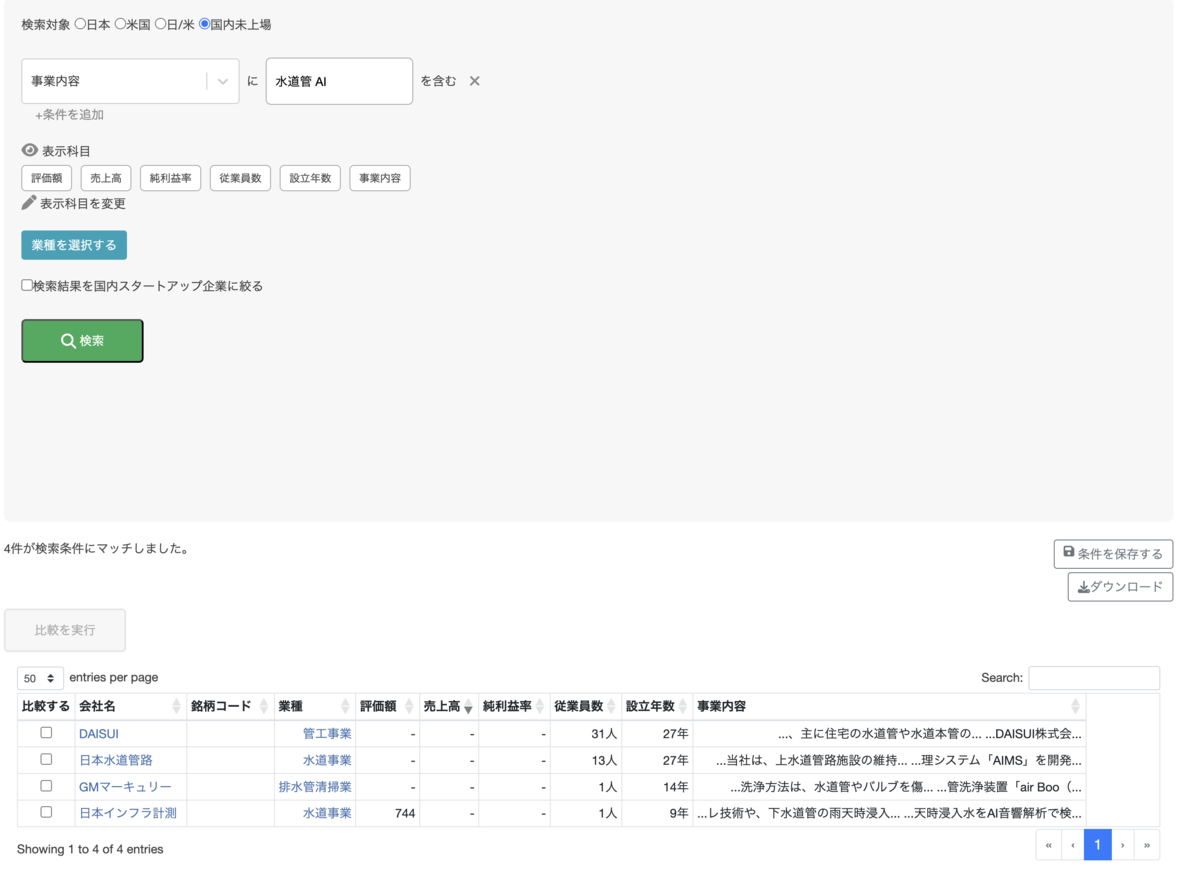The height and width of the screenshot is (880, 1200).
Task: Select the 米国 search target radio
Action: pyautogui.click(x=120, y=24)
